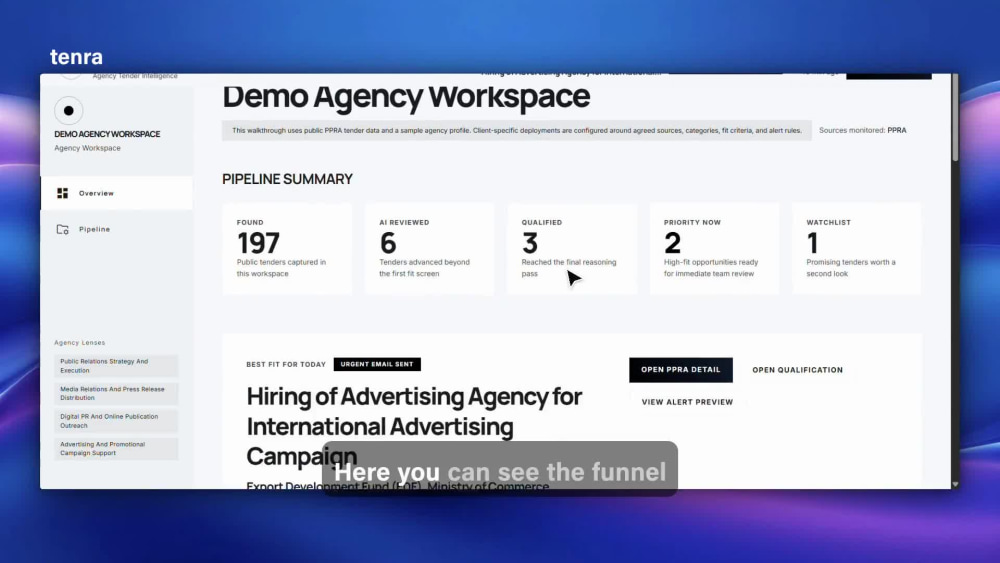Click the Agency Workspace subtitle in sidebar
This screenshot has width=1000, height=563.
(87, 148)
